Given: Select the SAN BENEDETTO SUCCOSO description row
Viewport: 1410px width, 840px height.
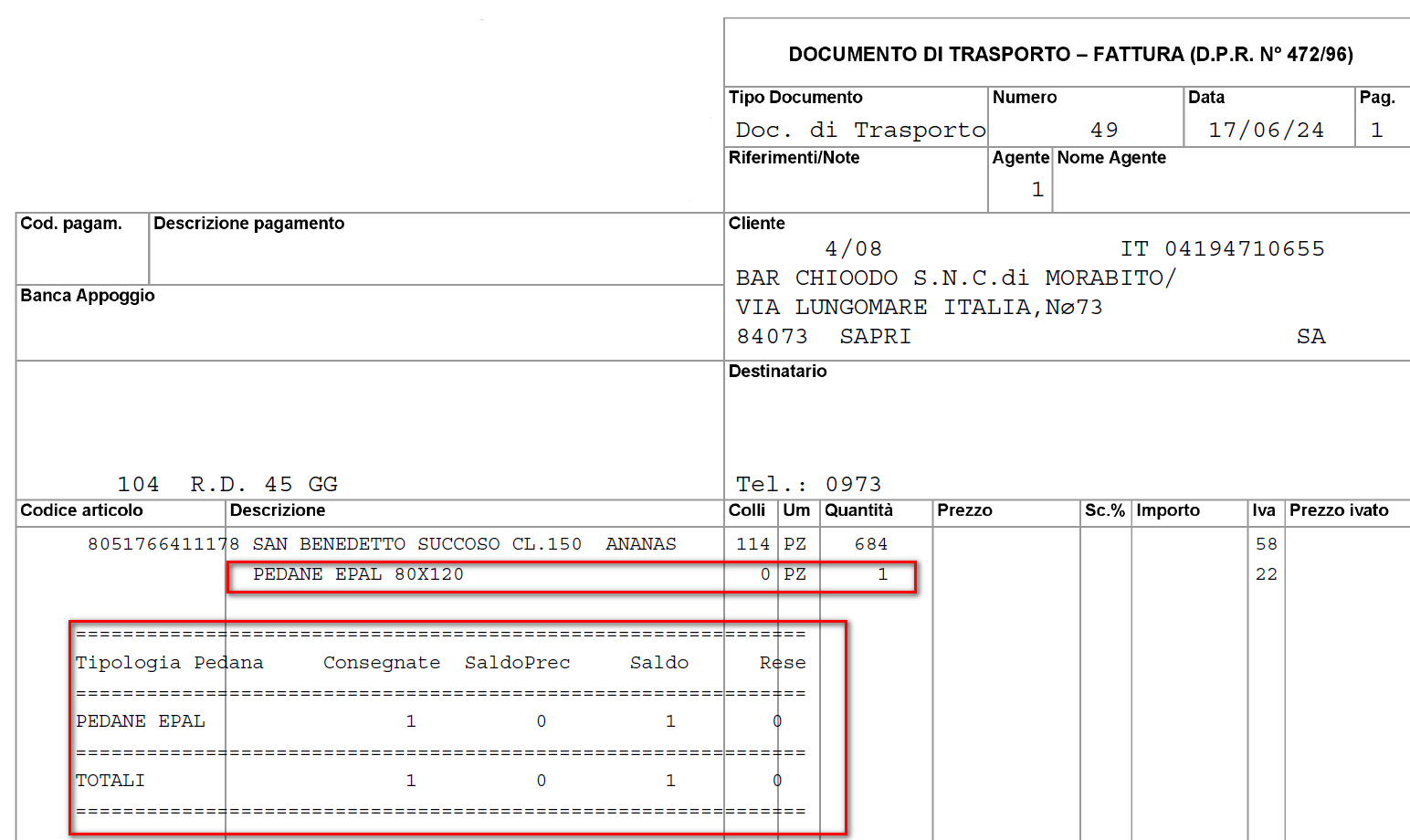Looking at the screenshot, I should [x=464, y=544].
